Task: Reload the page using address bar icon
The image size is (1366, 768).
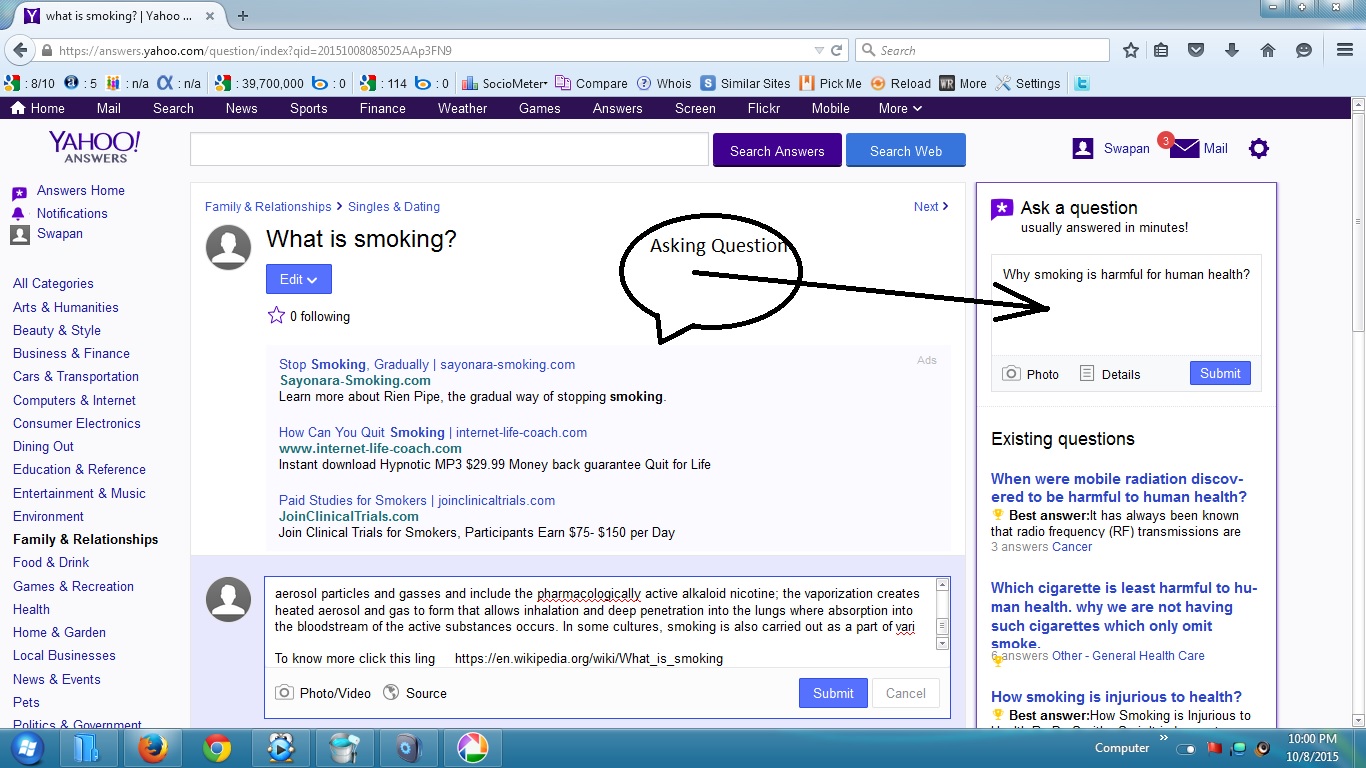Action: tap(837, 50)
